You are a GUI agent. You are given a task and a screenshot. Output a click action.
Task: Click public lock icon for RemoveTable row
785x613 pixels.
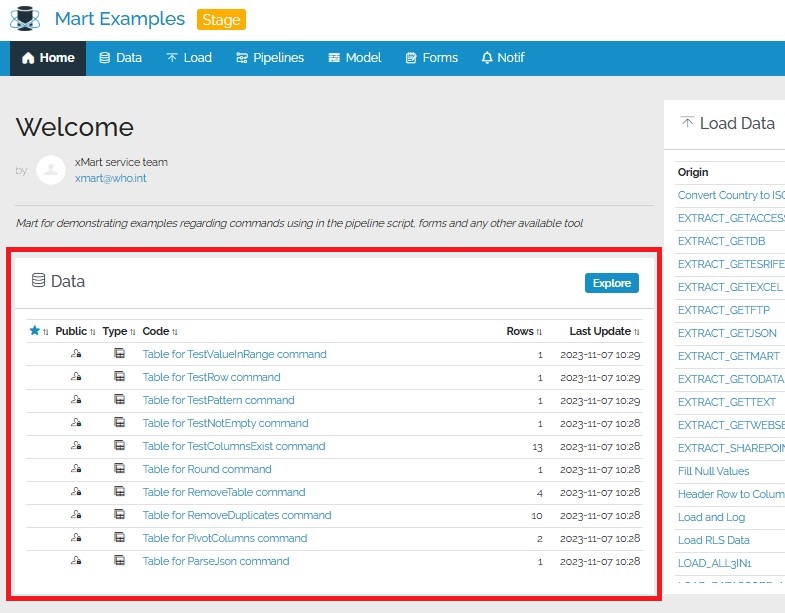[76, 492]
